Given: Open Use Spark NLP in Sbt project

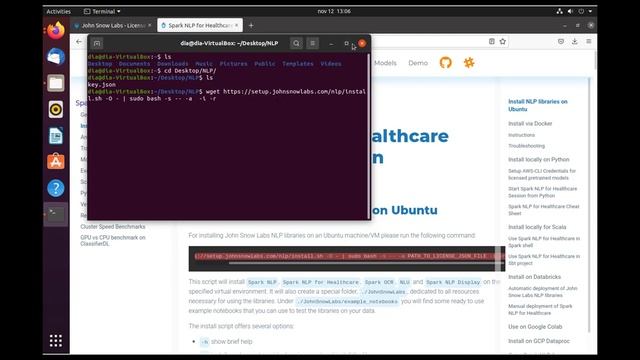Looking at the screenshot, I should [x=544, y=260].
